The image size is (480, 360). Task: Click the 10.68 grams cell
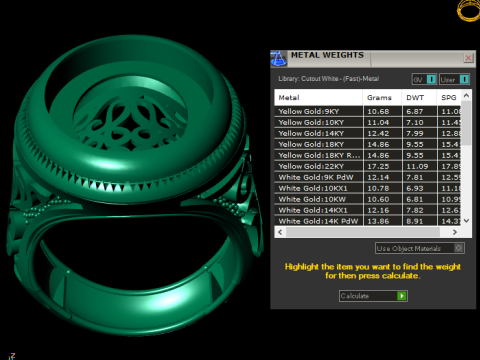click(x=382, y=111)
